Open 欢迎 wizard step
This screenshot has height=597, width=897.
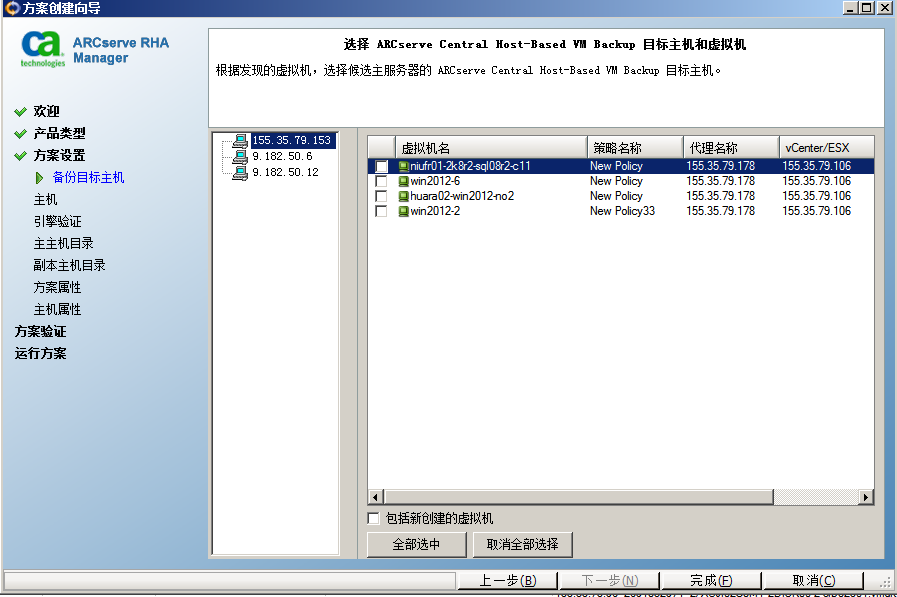(46, 112)
